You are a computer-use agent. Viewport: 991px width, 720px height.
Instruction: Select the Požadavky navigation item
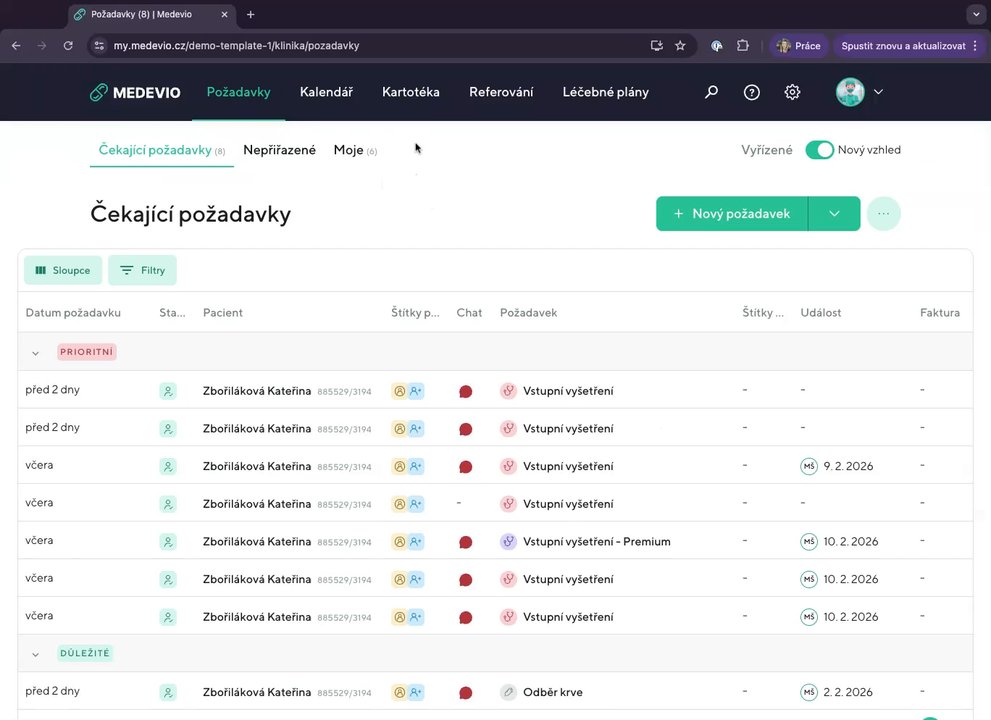[238, 92]
